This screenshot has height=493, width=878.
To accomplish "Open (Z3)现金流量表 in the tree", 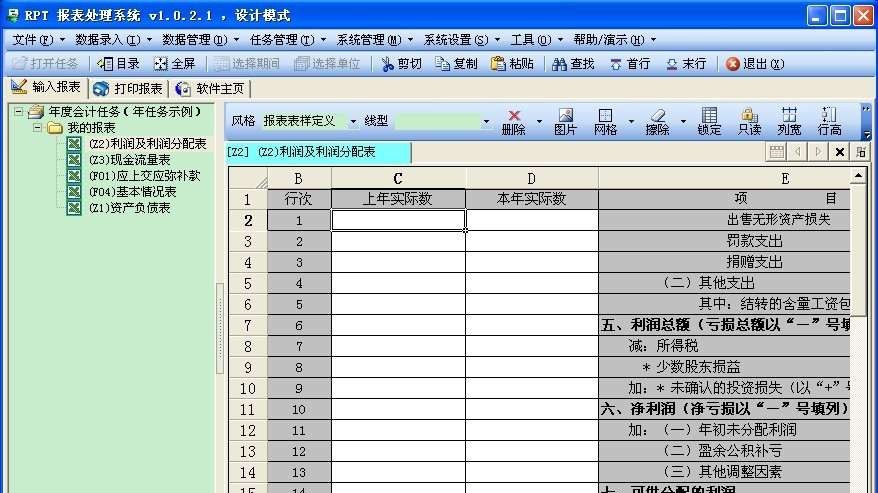I will click(x=129, y=160).
